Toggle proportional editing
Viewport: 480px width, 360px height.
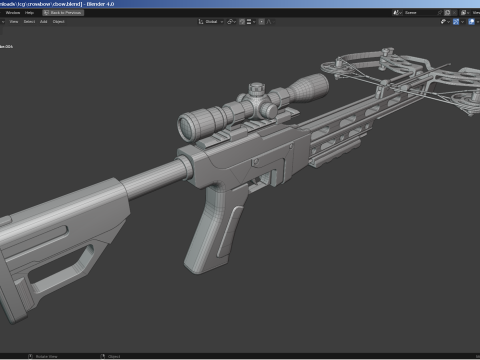262,22
